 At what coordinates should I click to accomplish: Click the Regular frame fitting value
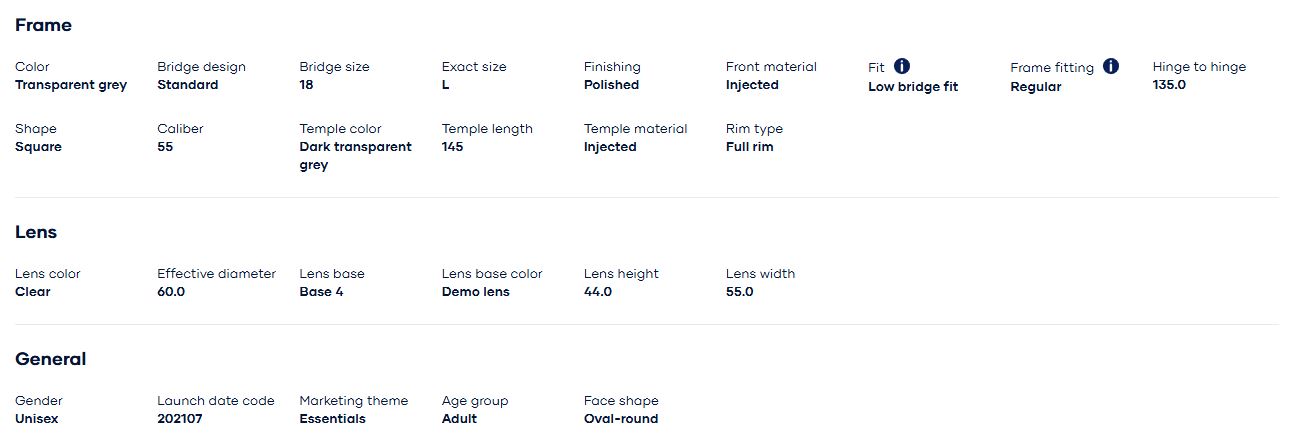(1035, 87)
